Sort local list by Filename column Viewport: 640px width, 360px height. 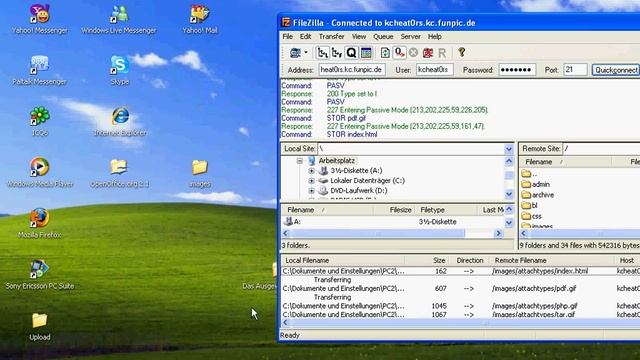coord(327,210)
